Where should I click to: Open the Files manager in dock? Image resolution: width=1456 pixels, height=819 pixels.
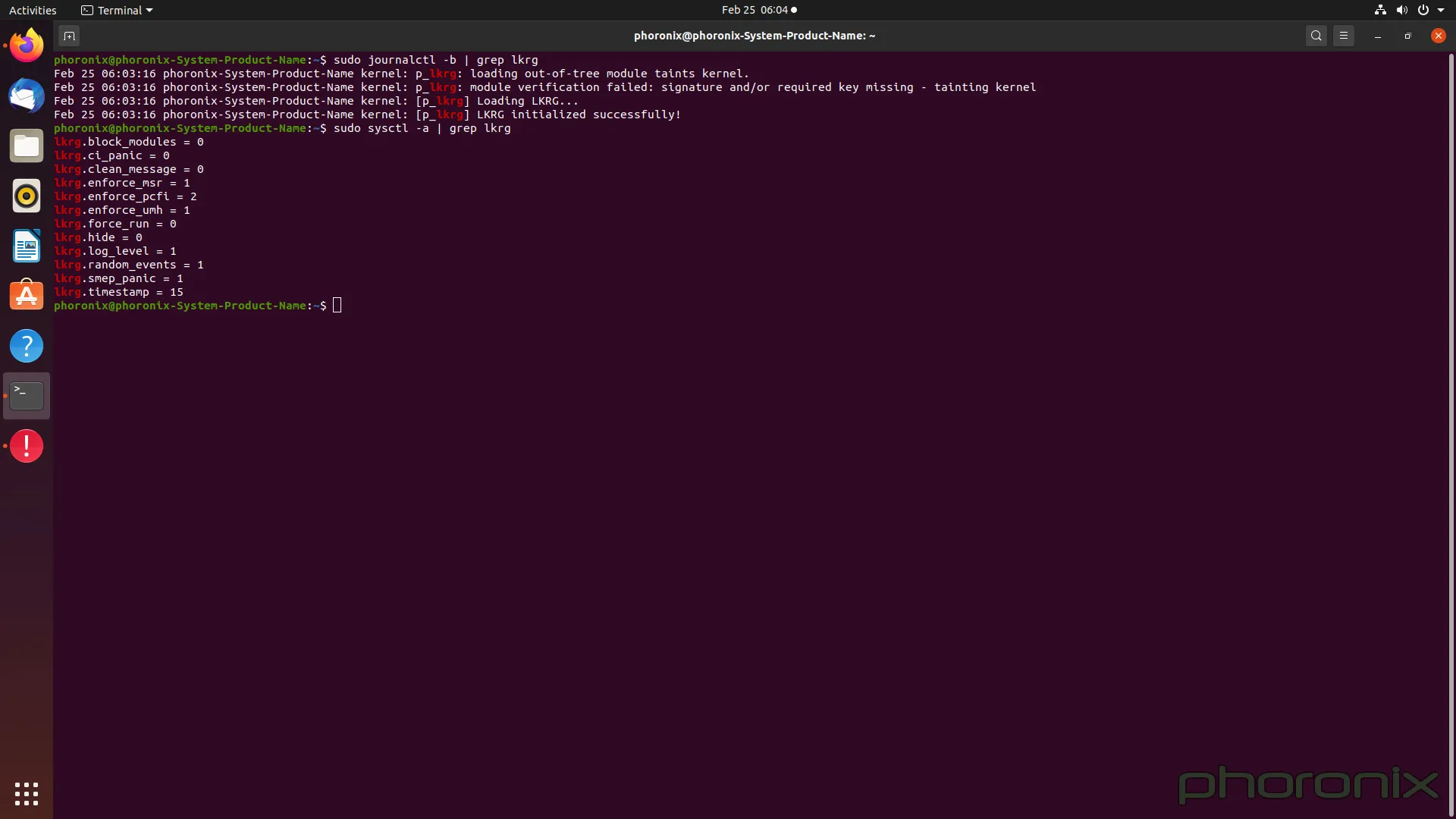pos(27,146)
